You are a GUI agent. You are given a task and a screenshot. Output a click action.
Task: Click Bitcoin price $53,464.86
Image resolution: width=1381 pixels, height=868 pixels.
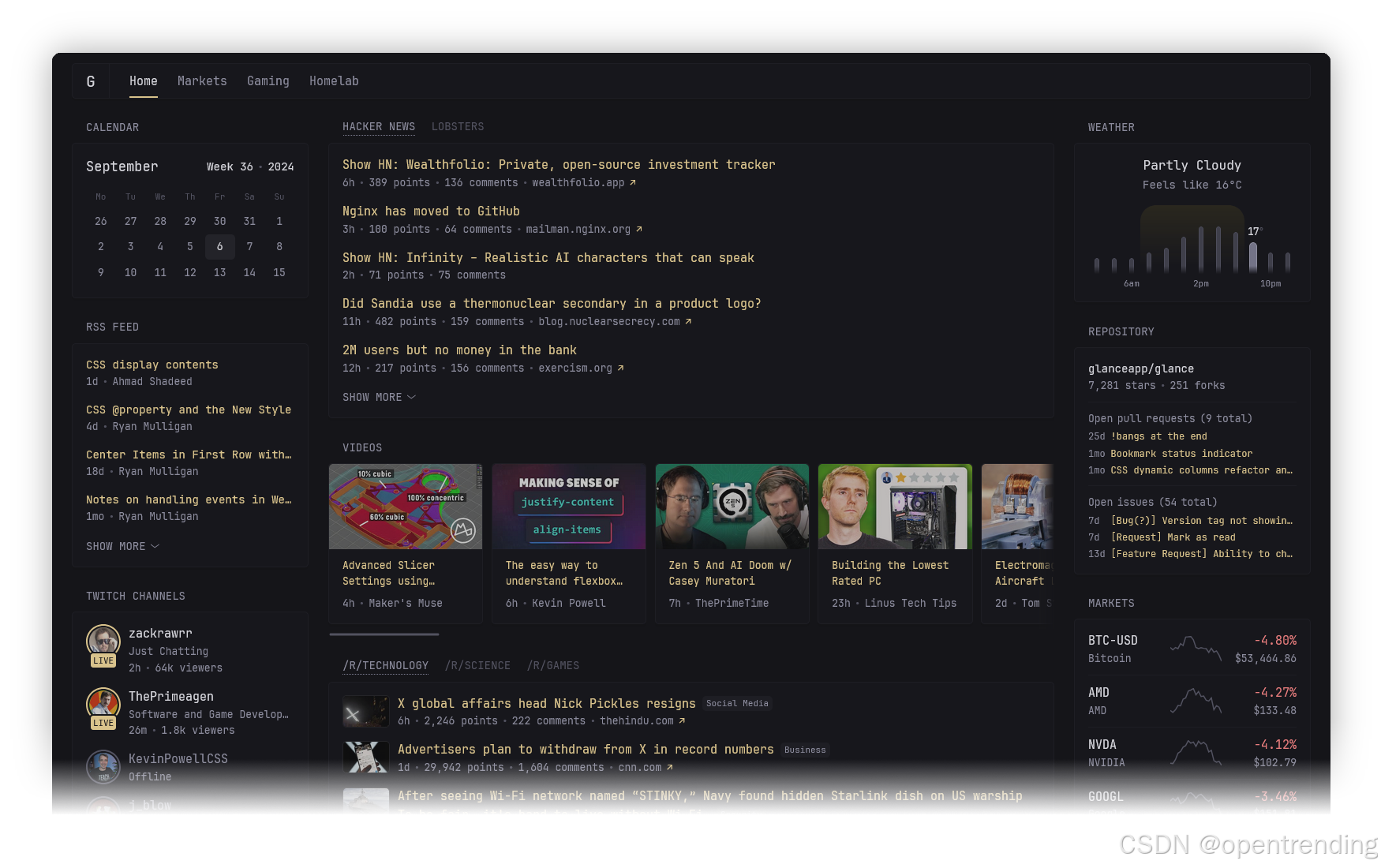[1266, 659]
